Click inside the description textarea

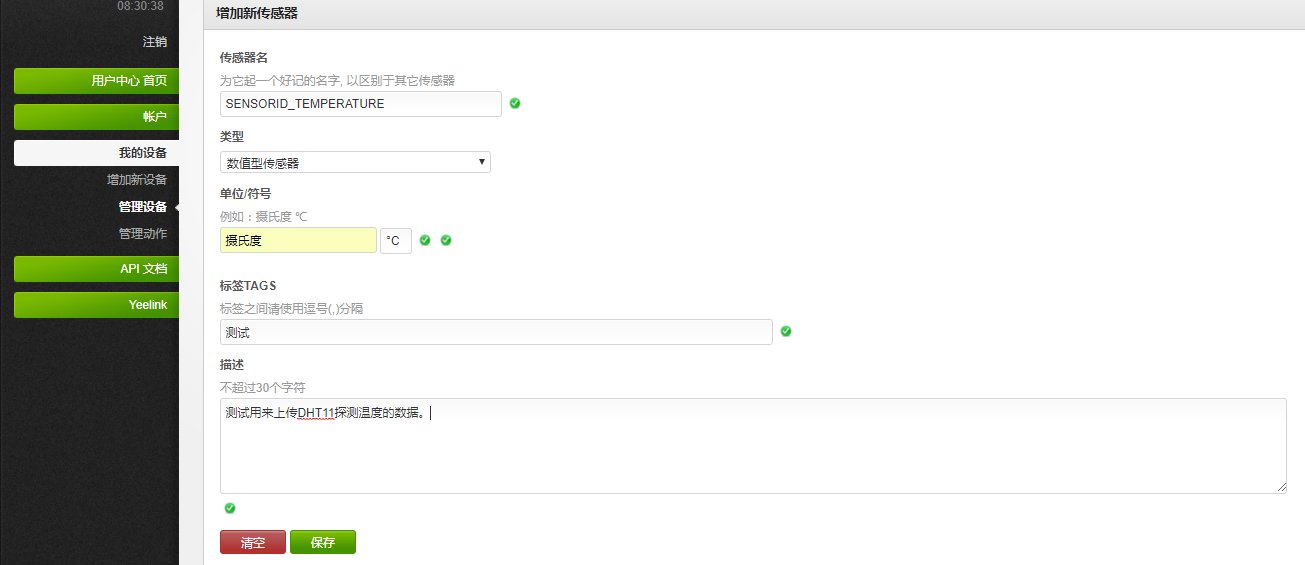pos(753,446)
